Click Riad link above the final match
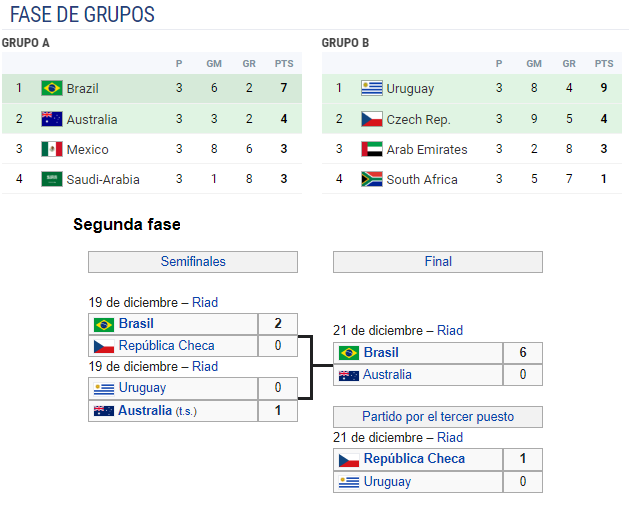 (450, 330)
